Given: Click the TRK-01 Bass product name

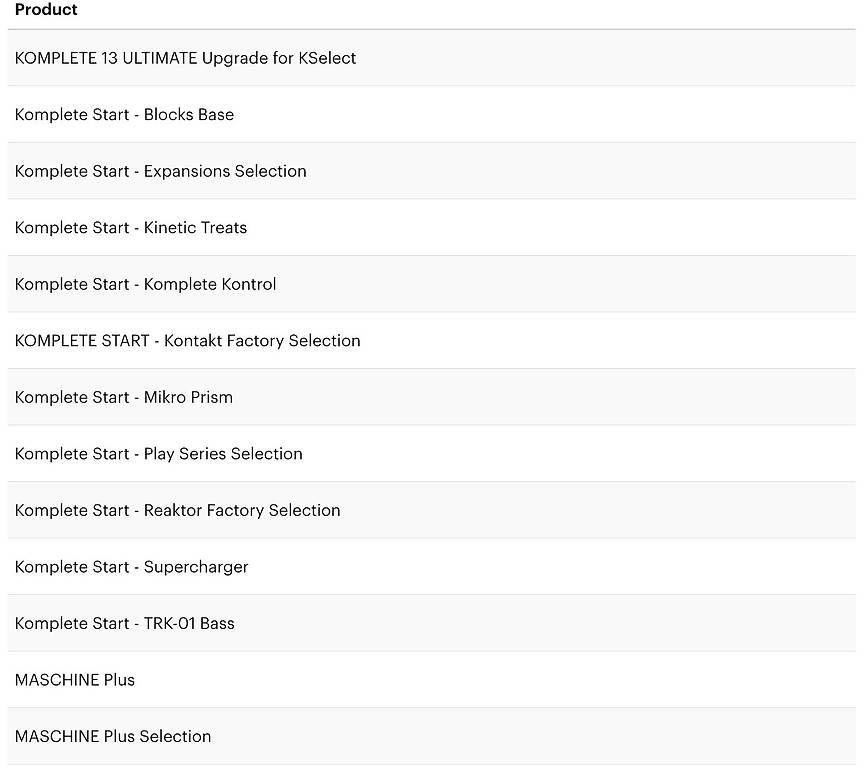Looking at the screenshot, I should (x=189, y=623).
